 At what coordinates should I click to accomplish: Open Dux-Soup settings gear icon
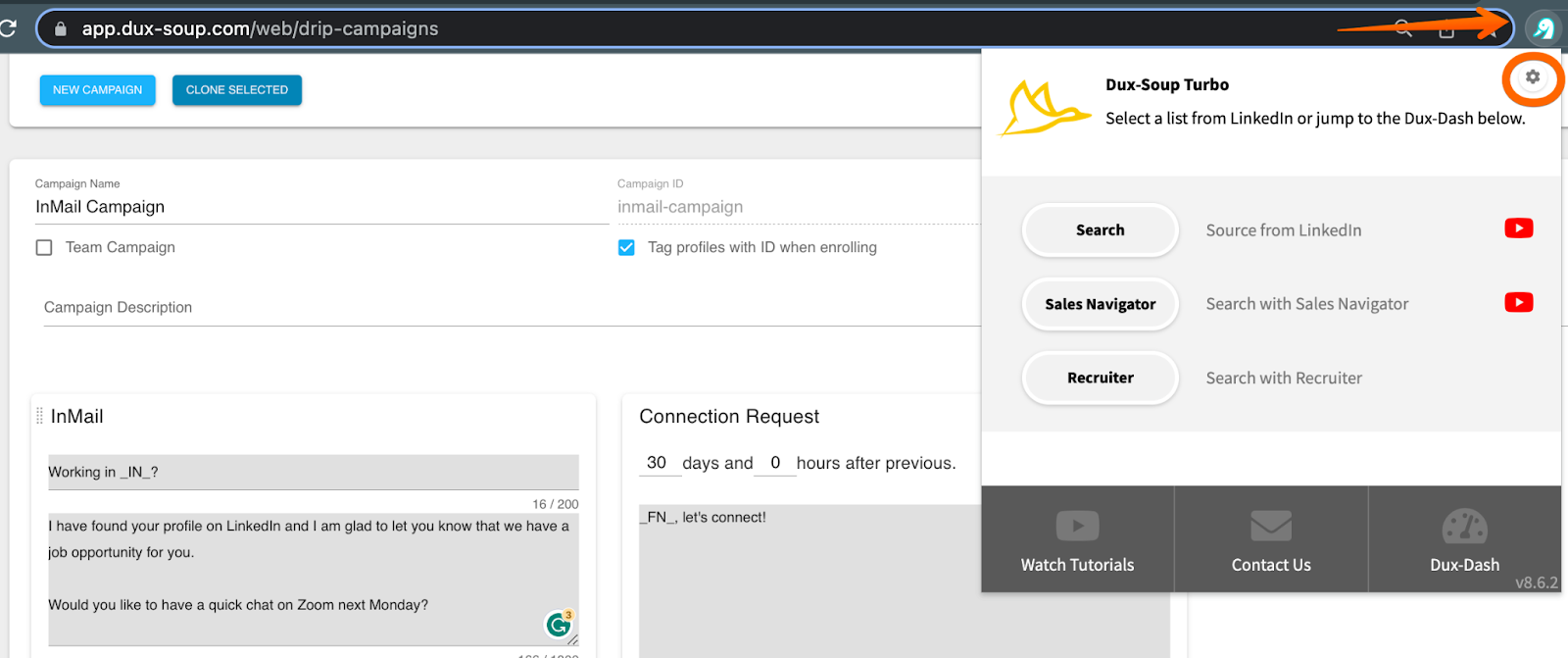pyautogui.click(x=1533, y=77)
